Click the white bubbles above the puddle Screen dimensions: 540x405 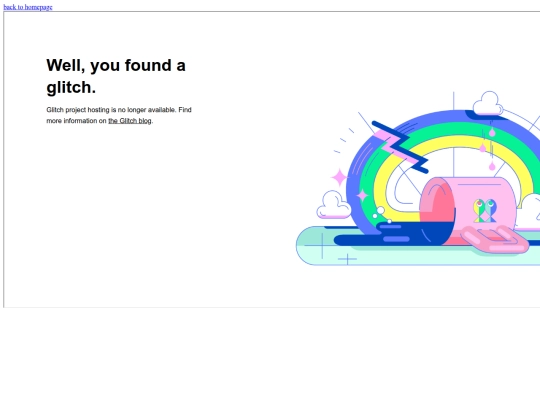point(380,214)
